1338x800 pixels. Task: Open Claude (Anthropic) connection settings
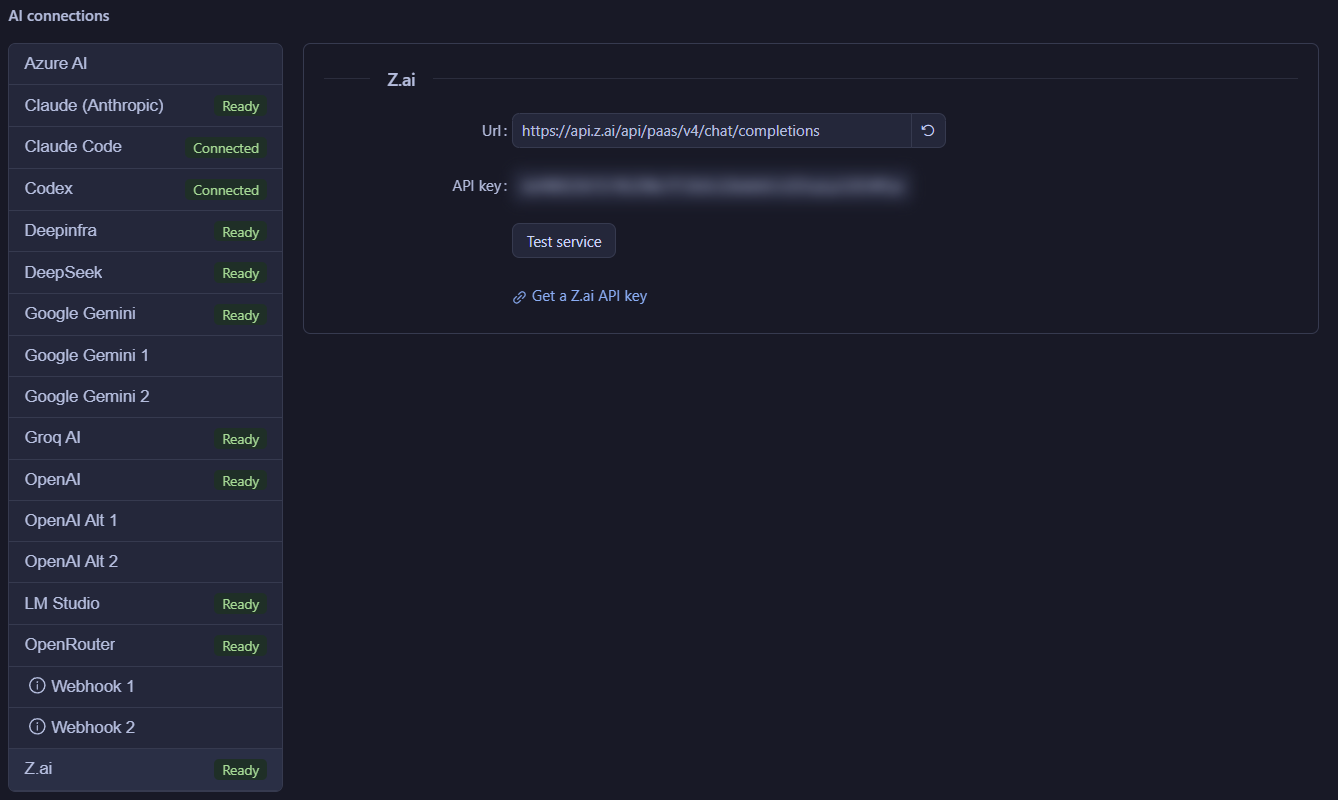tap(145, 106)
